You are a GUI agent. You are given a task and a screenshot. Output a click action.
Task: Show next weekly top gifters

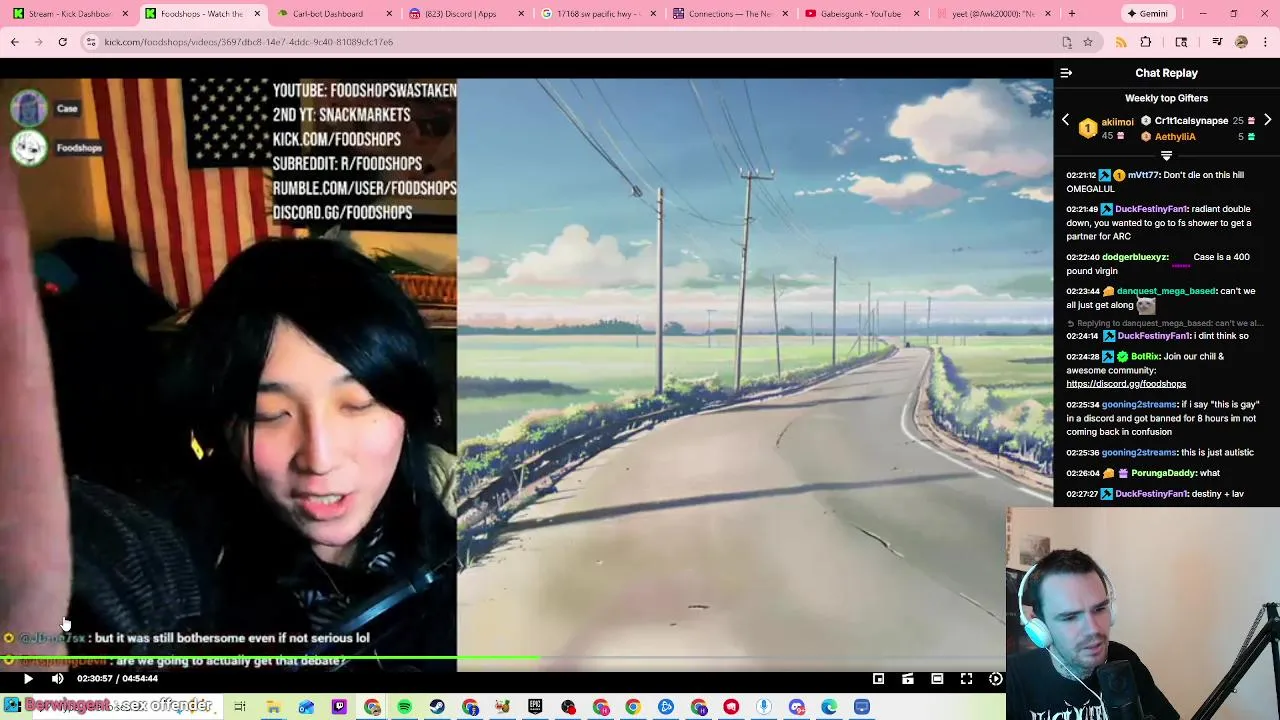tap(1267, 120)
